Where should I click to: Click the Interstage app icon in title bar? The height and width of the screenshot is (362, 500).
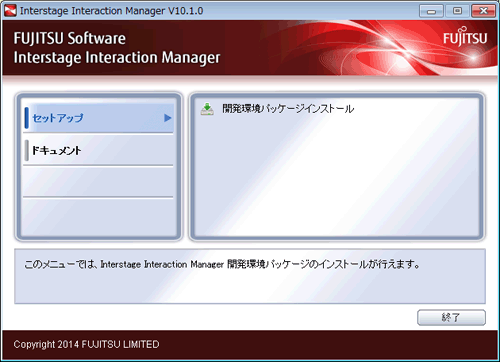[10, 11]
